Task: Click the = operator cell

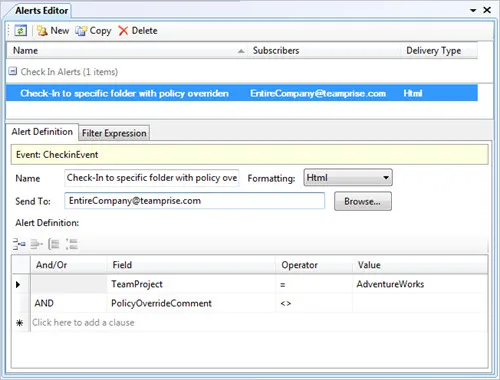Action: pyautogui.click(x=314, y=284)
